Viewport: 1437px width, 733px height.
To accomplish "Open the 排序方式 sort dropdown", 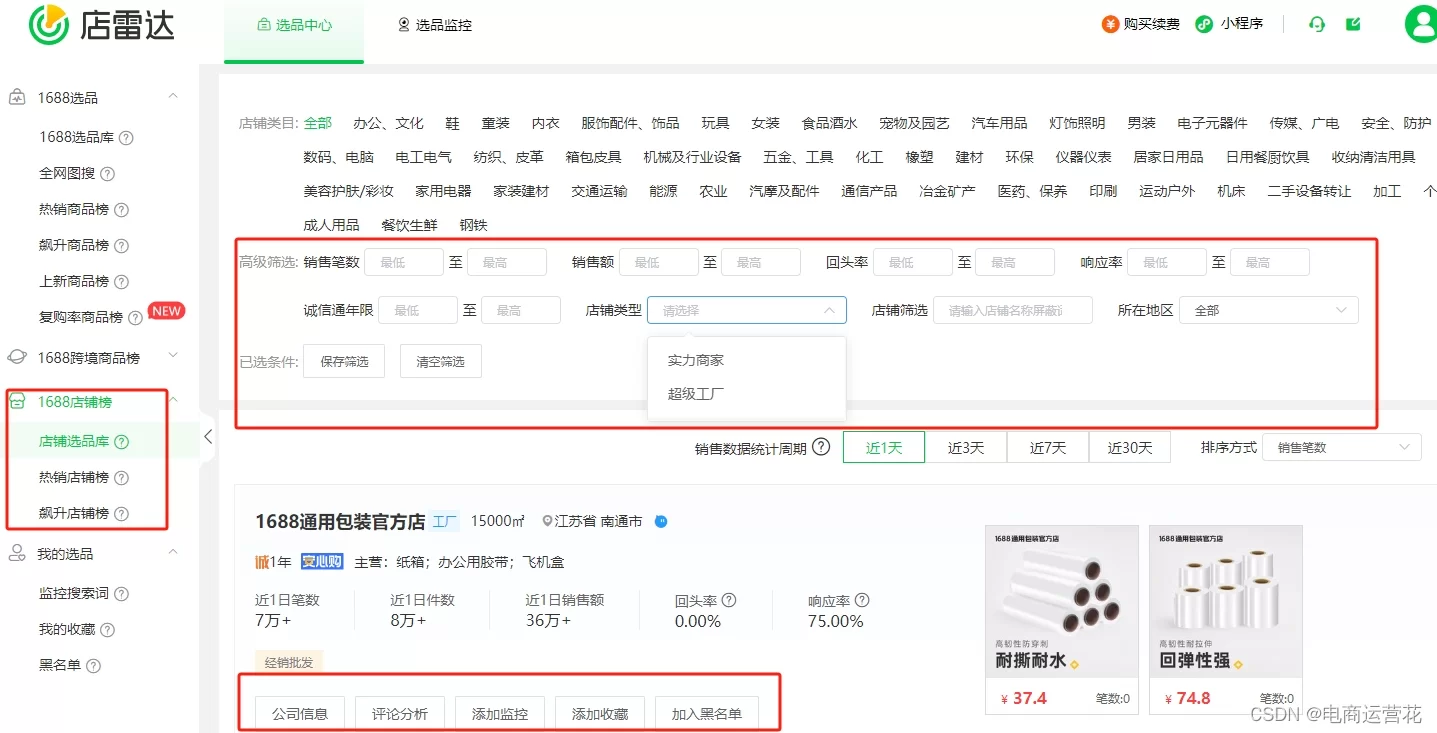I will pyautogui.click(x=1340, y=448).
